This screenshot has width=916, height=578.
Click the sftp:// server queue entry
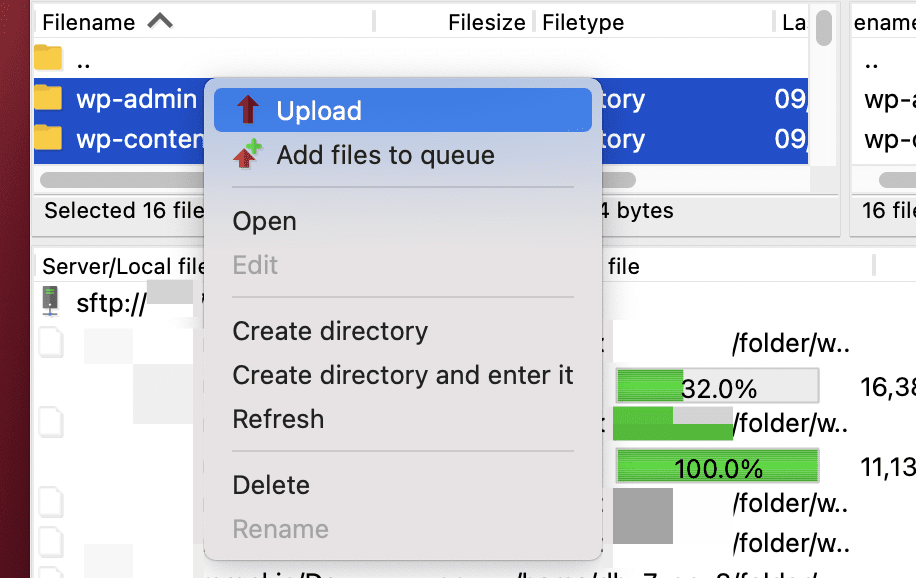pos(111,303)
